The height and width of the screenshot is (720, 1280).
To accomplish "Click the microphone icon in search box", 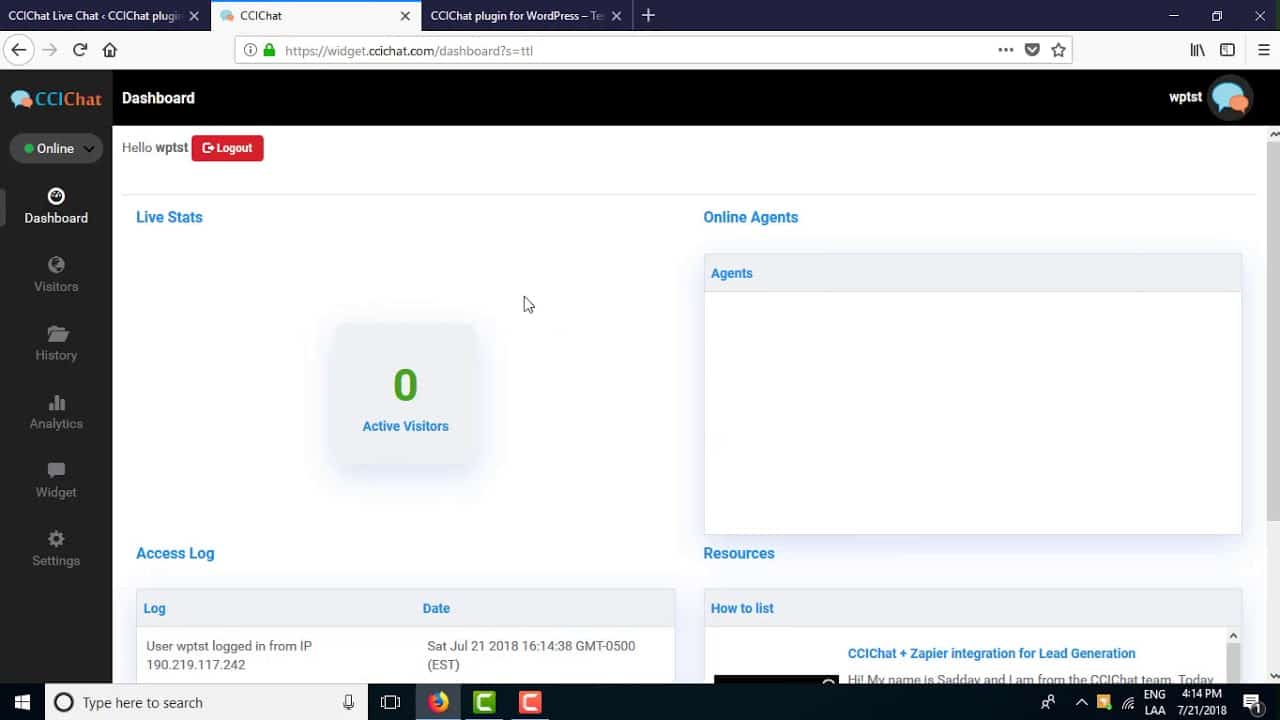I will click(x=348, y=702).
